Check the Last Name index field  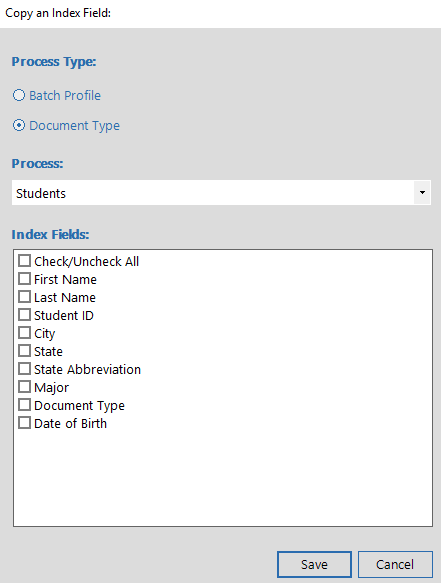click(25, 297)
